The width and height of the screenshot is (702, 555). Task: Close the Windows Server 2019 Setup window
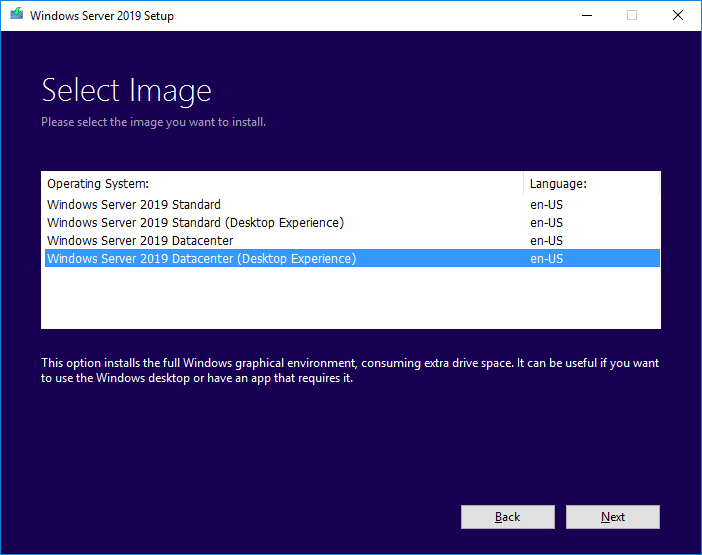(678, 15)
